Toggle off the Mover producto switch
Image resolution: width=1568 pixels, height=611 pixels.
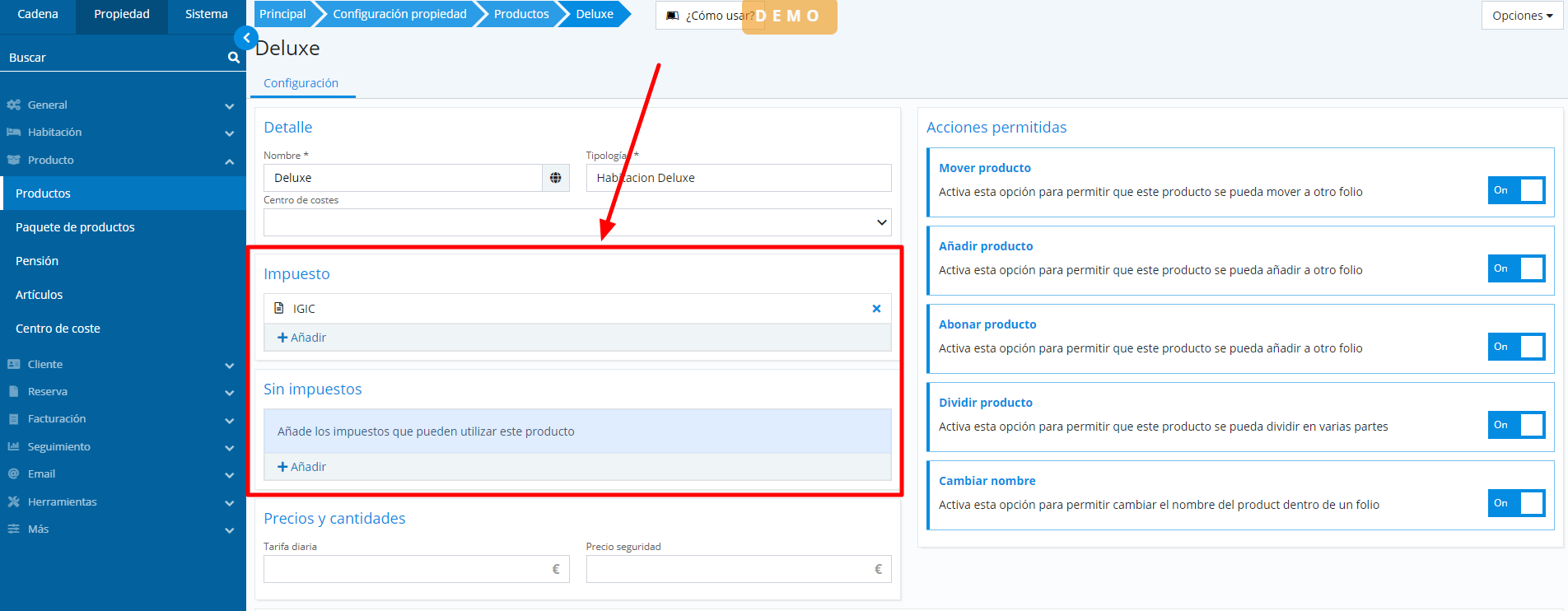(x=1515, y=190)
